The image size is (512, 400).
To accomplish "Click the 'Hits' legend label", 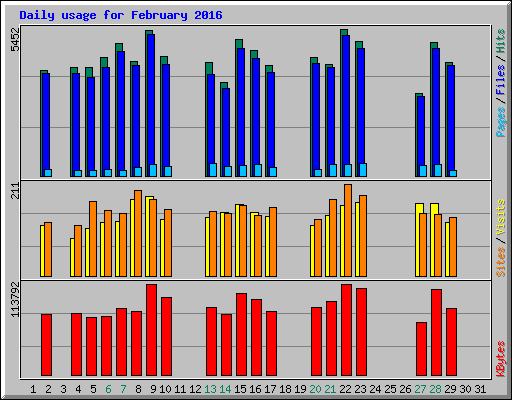I will click(501, 41).
